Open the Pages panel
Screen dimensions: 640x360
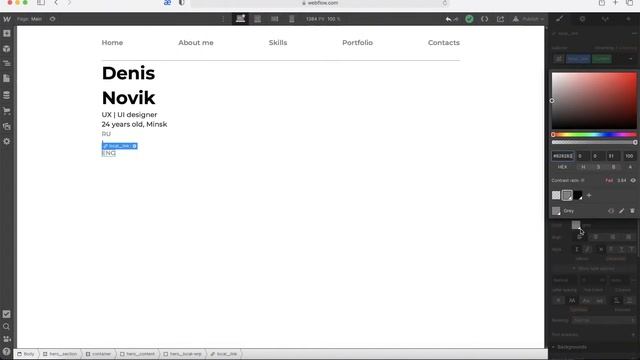pos(7,79)
